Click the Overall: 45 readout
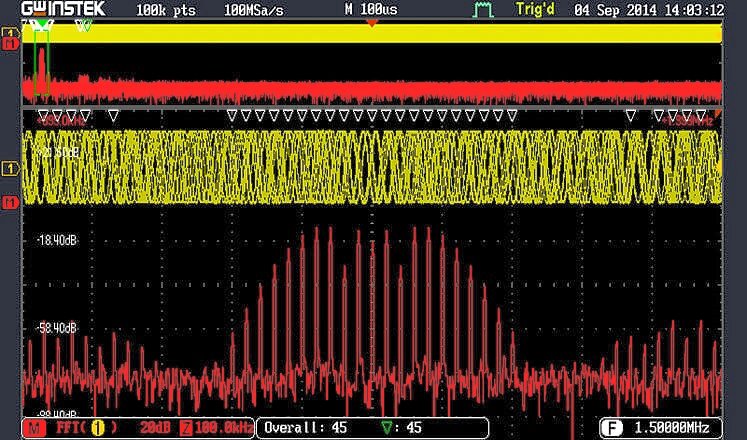Image resolution: width=747 pixels, height=440 pixels. pyautogui.click(x=305, y=428)
